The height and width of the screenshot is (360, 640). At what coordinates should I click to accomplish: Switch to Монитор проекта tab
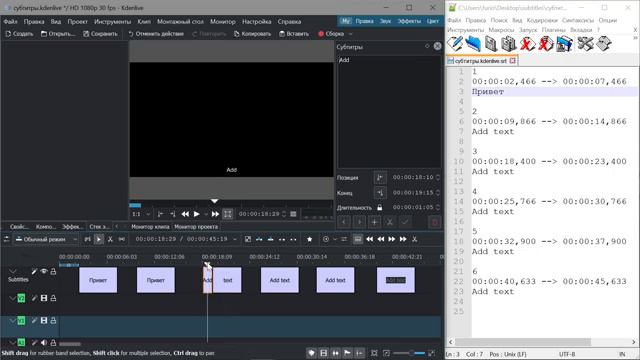pos(196,227)
